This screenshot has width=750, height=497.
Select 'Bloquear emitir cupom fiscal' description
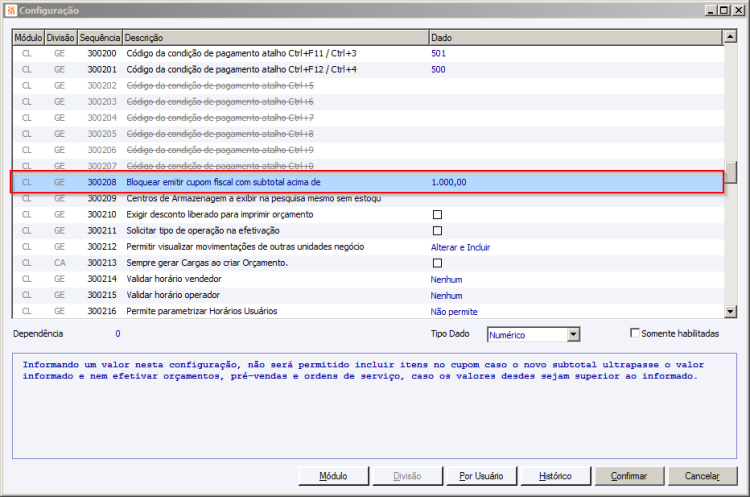[x=223, y=182]
